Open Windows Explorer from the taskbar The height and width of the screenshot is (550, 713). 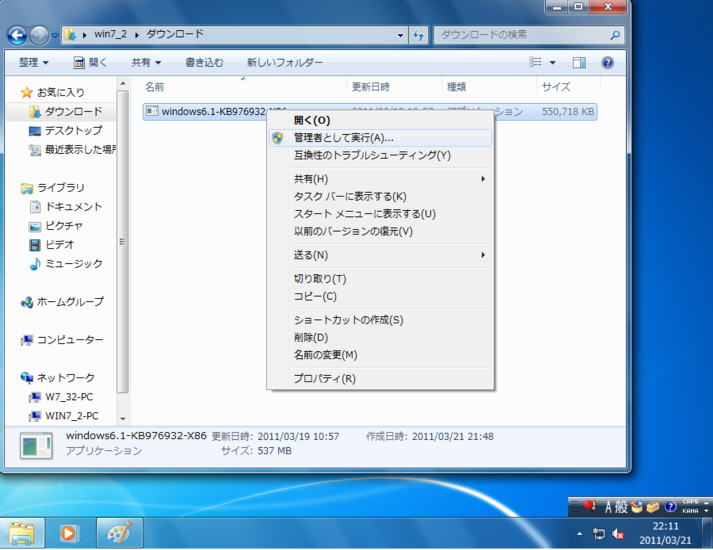pos(21,533)
